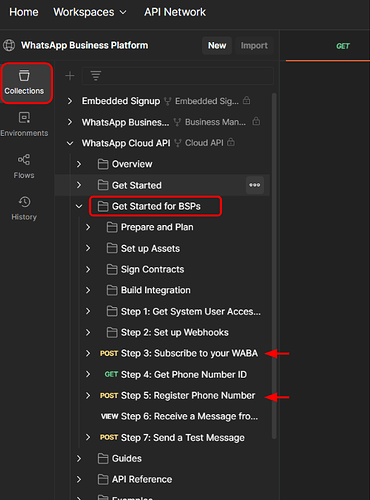Image resolution: width=370 pixels, height=500 pixels.
Task: Click the Import button
Action: pos(254,46)
